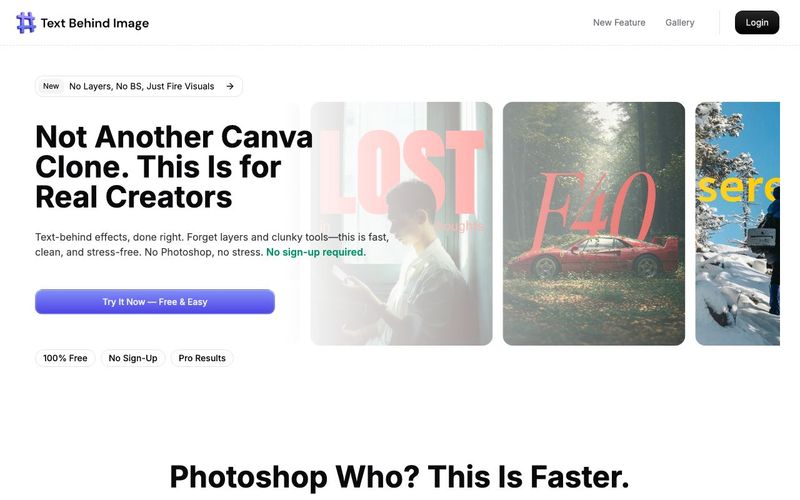
Task: Click Try It Now — Free & Easy button
Action: pos(155,302)
